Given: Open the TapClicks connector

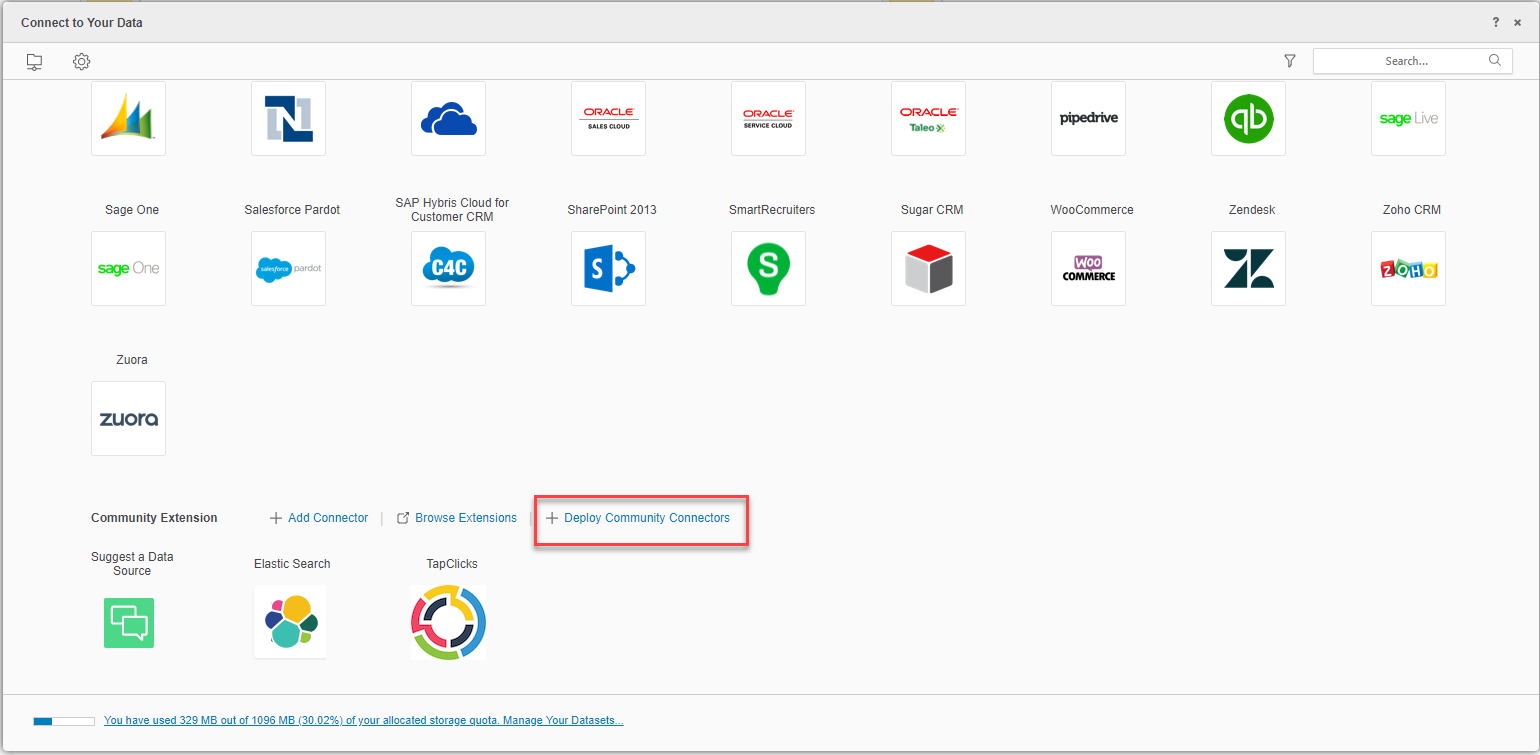Looking at the screenshot, I should tap(448, 622).
